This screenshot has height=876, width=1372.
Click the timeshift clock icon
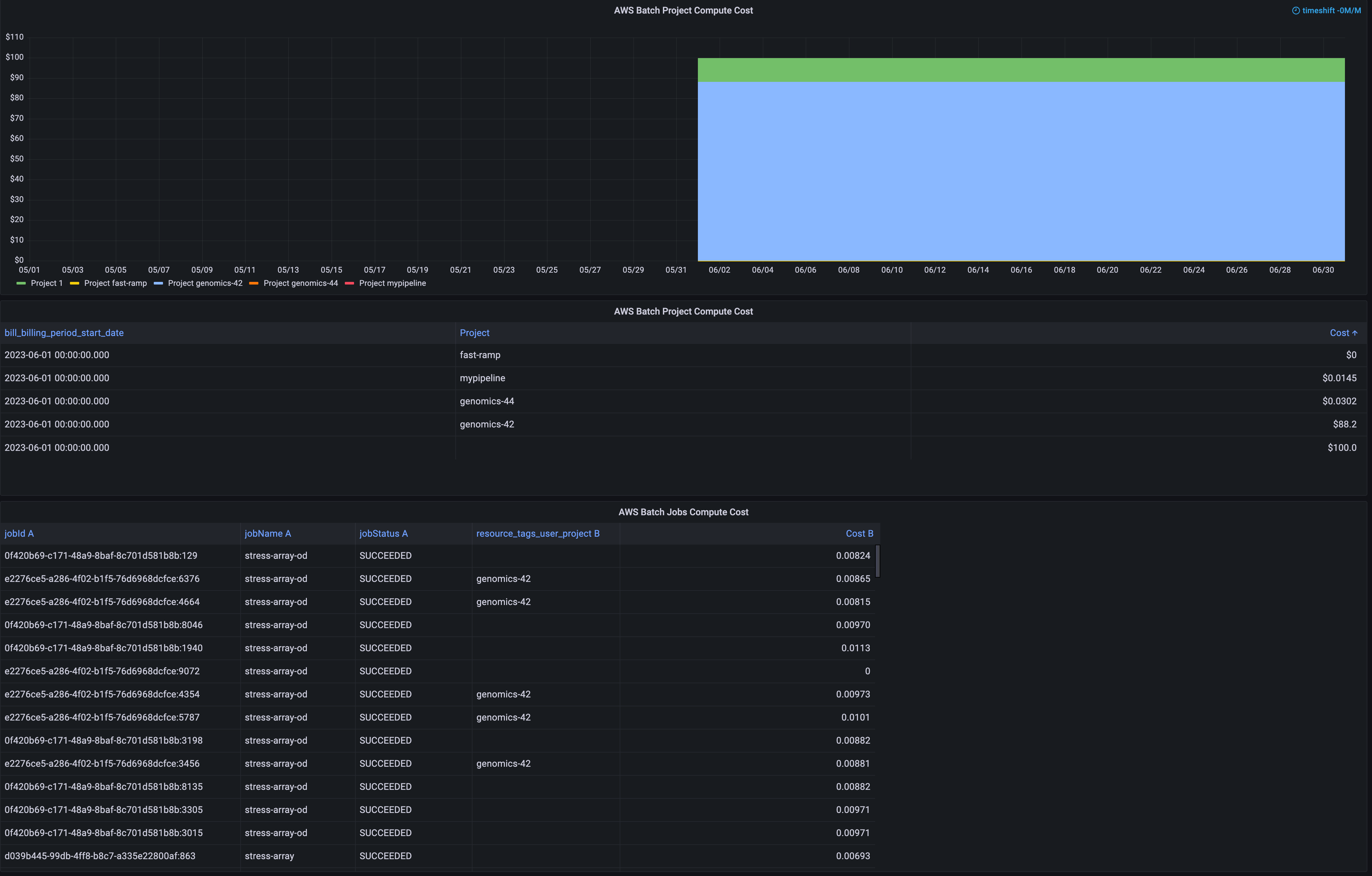click(1296, 11)
